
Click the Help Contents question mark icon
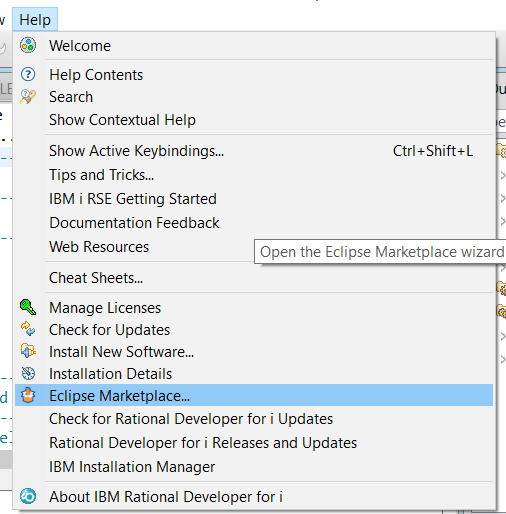point(28,74)
